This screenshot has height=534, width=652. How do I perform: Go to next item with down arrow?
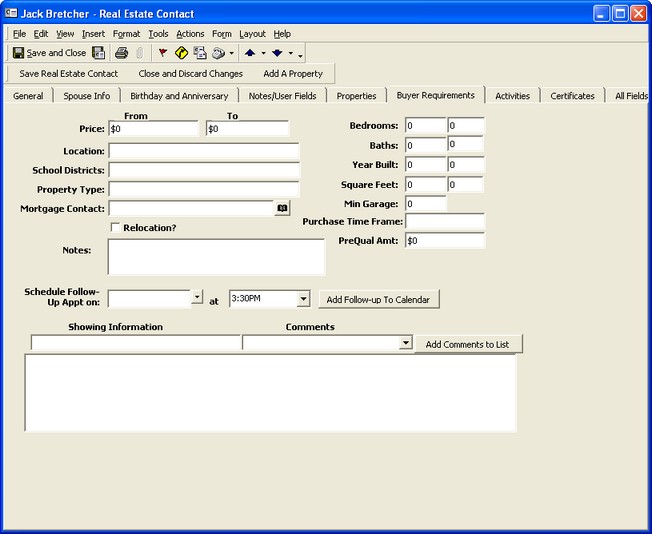click(277, 53)
